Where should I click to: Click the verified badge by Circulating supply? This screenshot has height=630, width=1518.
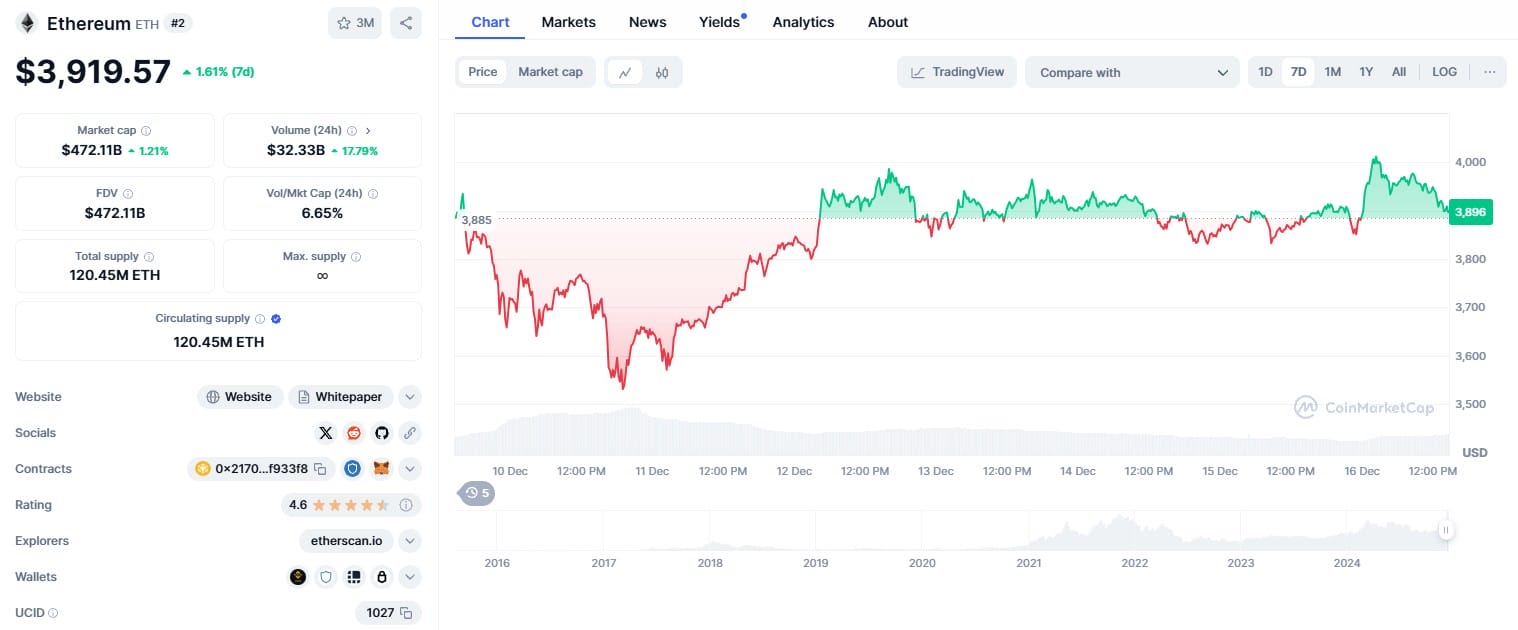coord(276,319)
